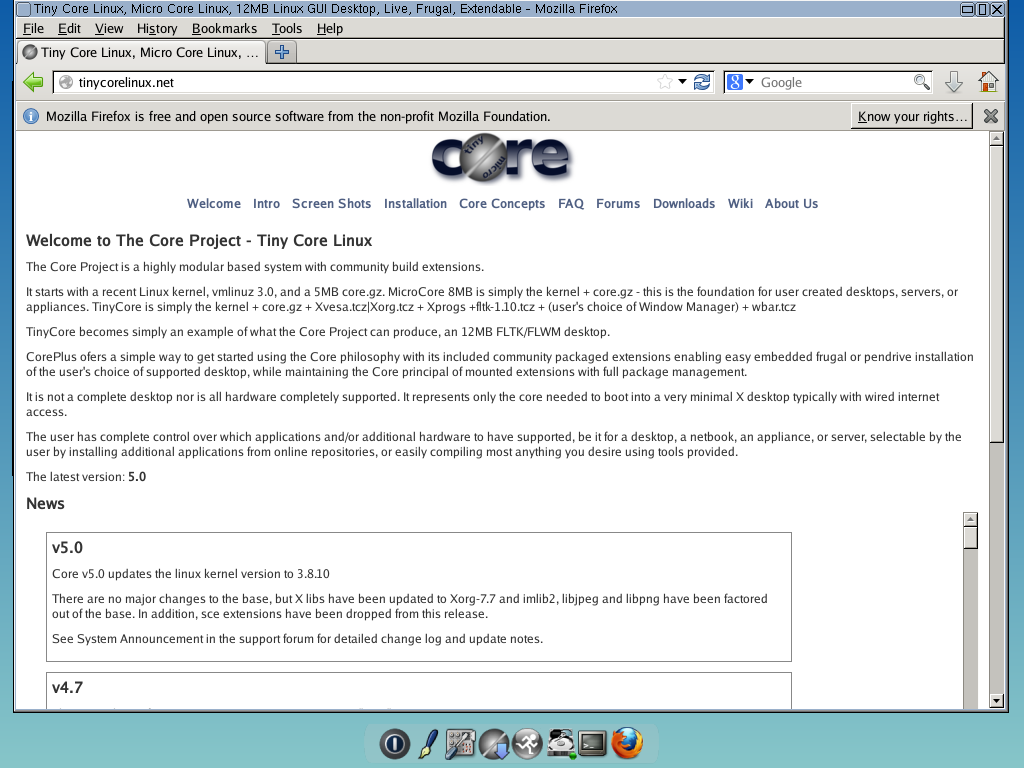The width and height of the screenshot is (1024, 768).
Task: Click News frame scrollbar up arrow
Action: click(970, 519)
